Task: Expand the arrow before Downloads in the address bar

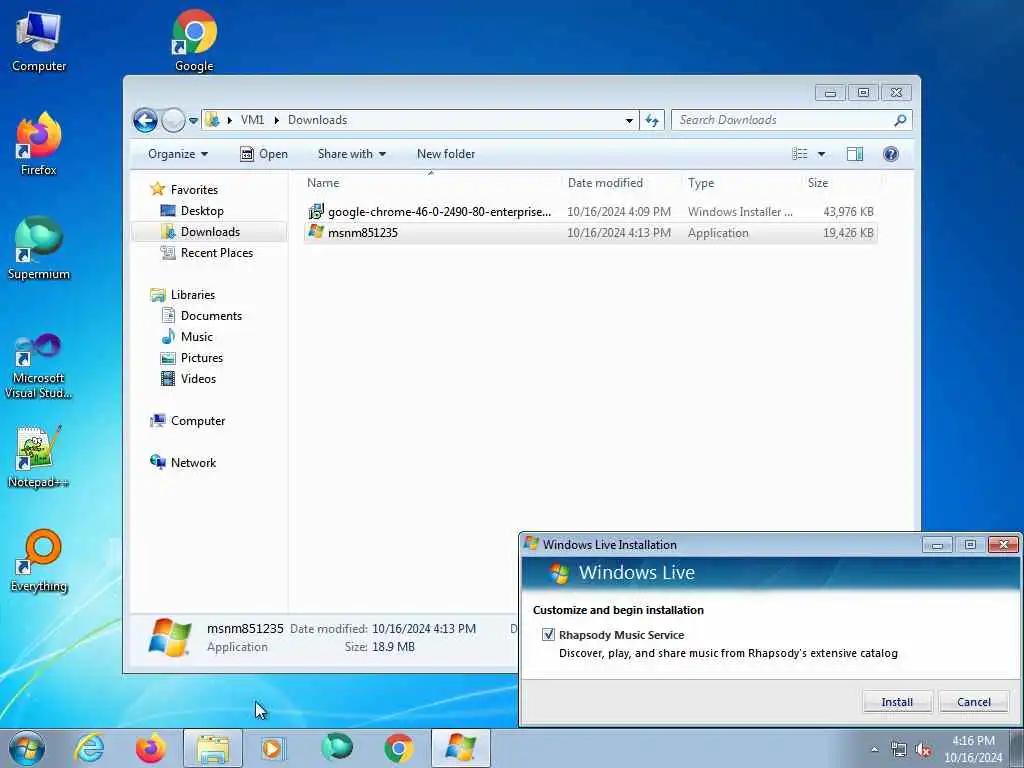Action: [276, 120]
